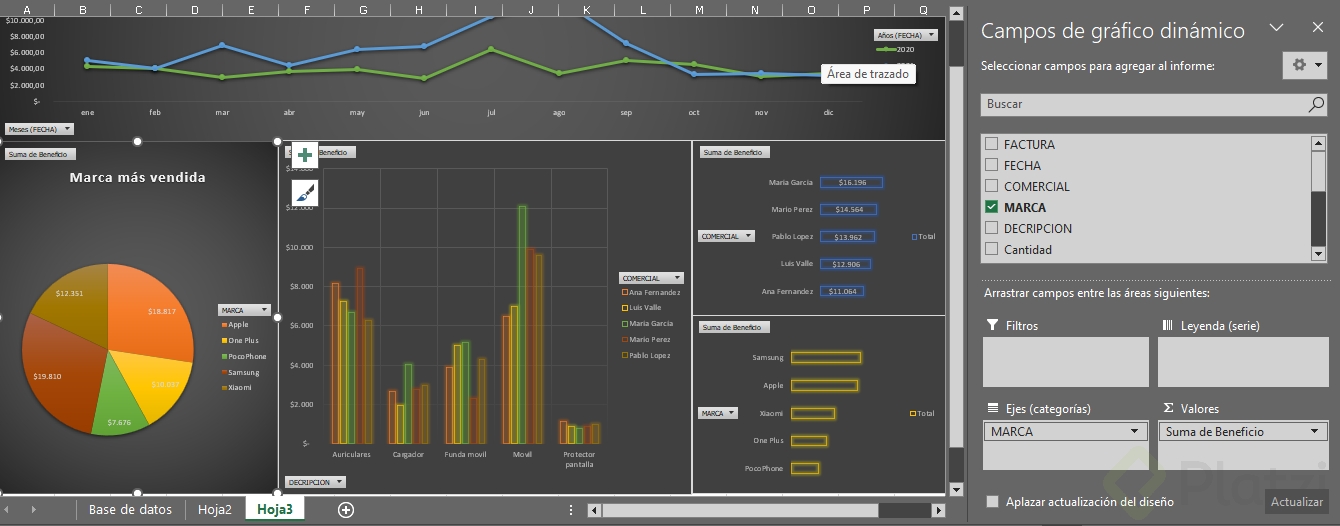This screenshot has height=526, width=1340.
Task: Check the FACTURA field checkbox
Action: (992, 144)
